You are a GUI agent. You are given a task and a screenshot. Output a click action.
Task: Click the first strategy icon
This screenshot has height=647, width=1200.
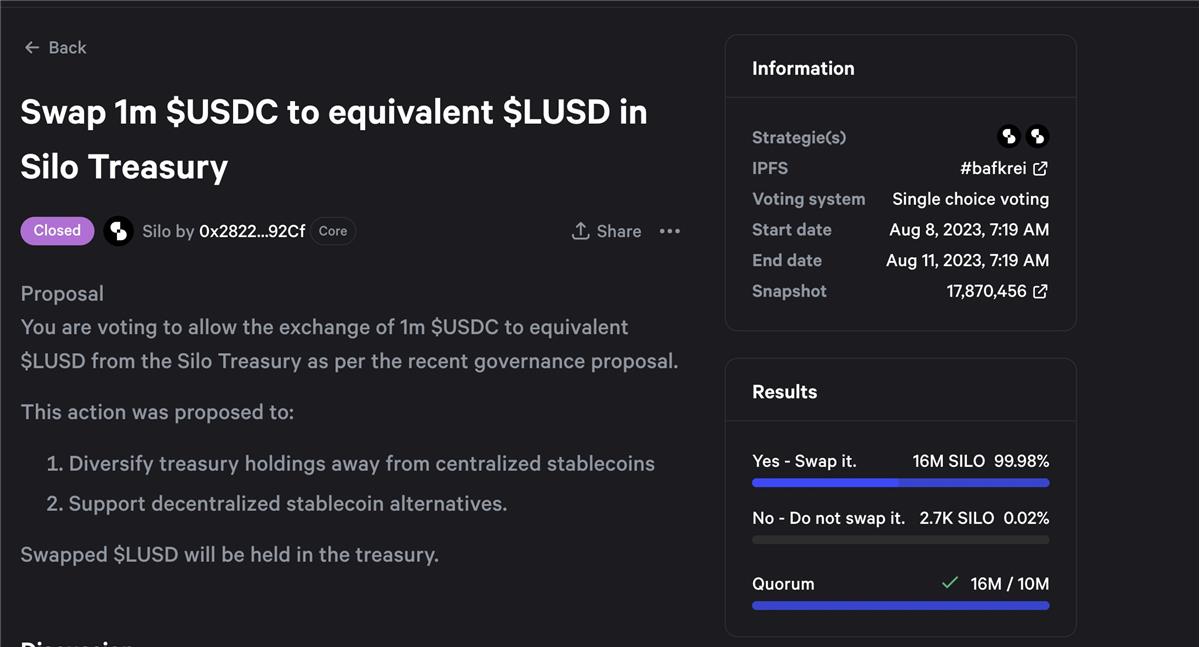(1009, 136)
